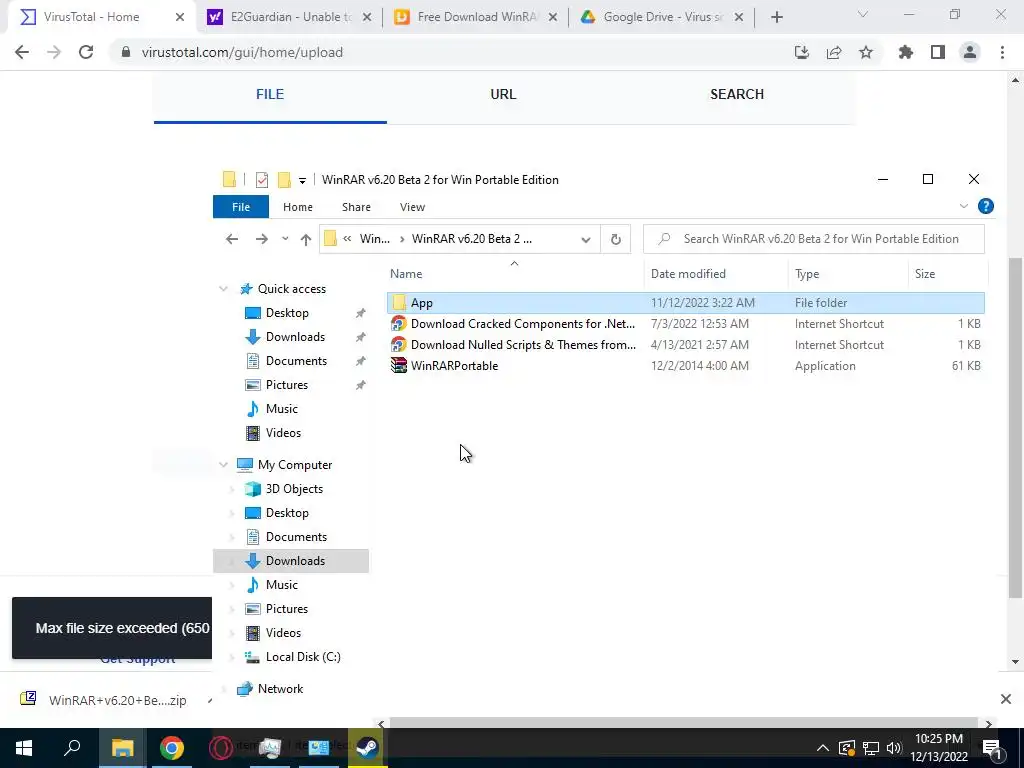This screenshot has height=768, width=1024.
Task: Open the Share ribbon tab
Action: coord(356,207)
